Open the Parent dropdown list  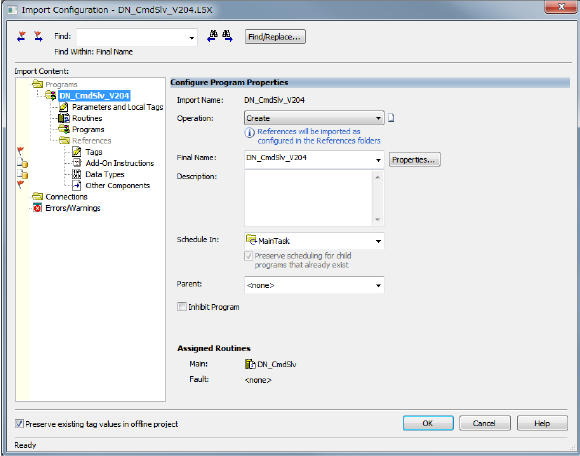pyautogui.click(x=314, y=285)
